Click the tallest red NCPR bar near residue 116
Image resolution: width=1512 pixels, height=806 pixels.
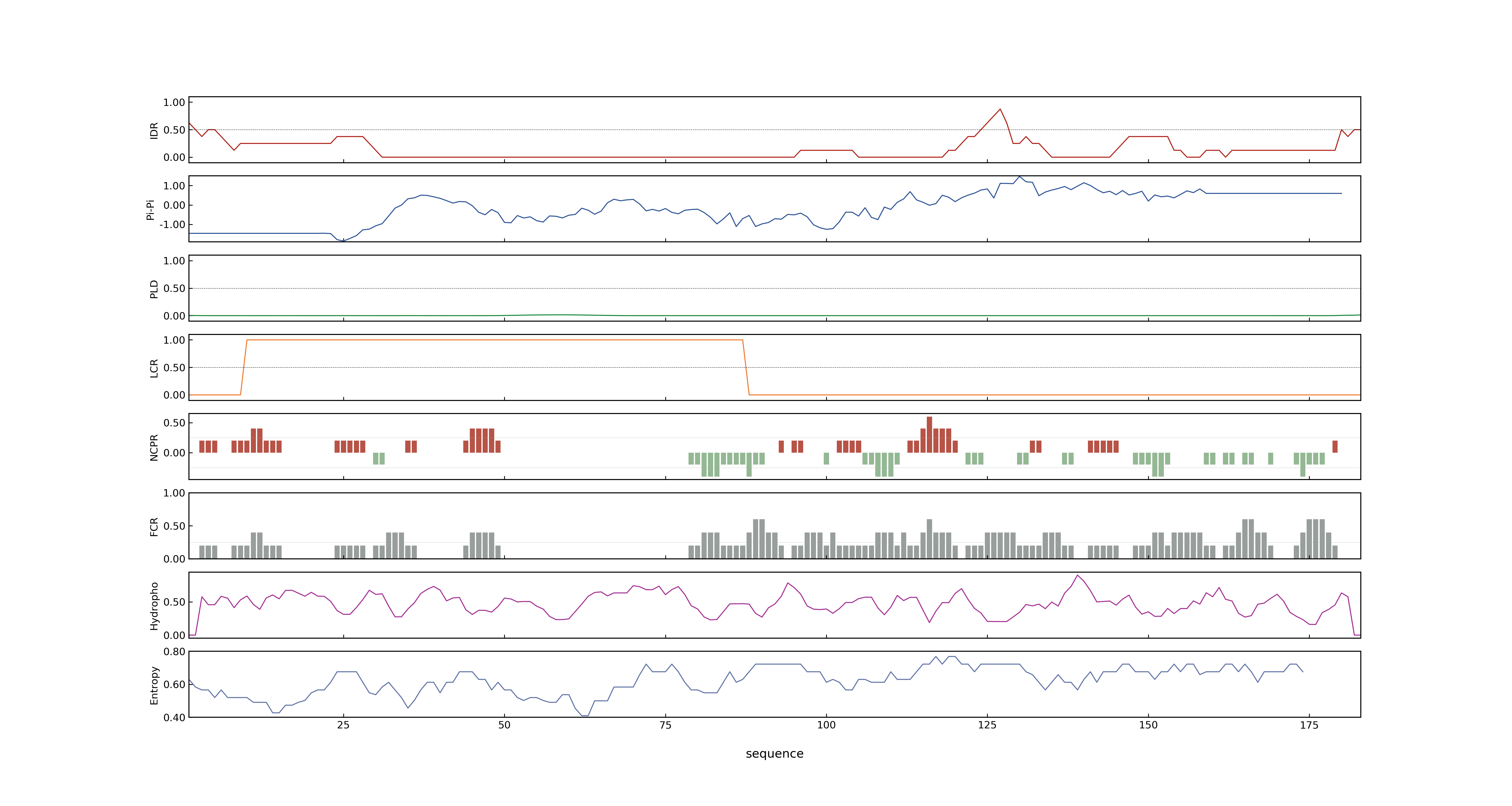(929, 434)
